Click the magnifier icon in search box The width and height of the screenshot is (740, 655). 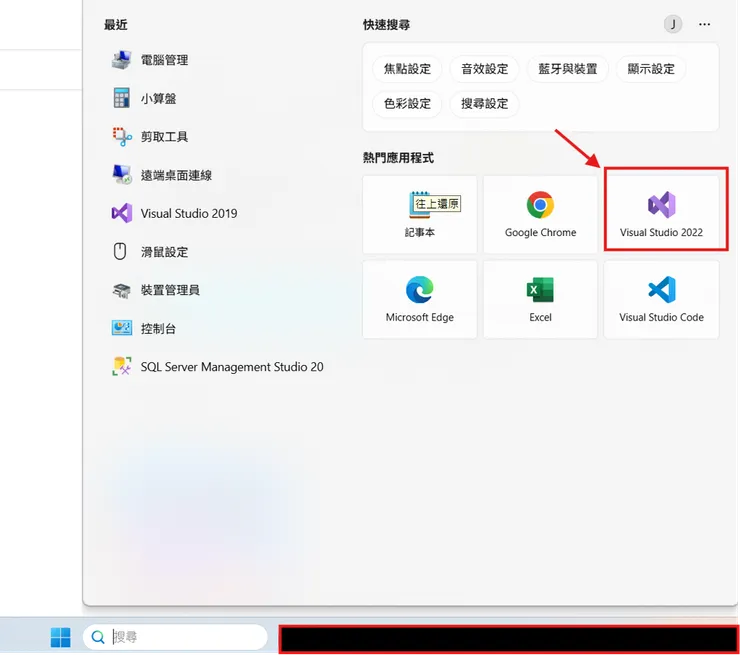[x=98, y=637]
